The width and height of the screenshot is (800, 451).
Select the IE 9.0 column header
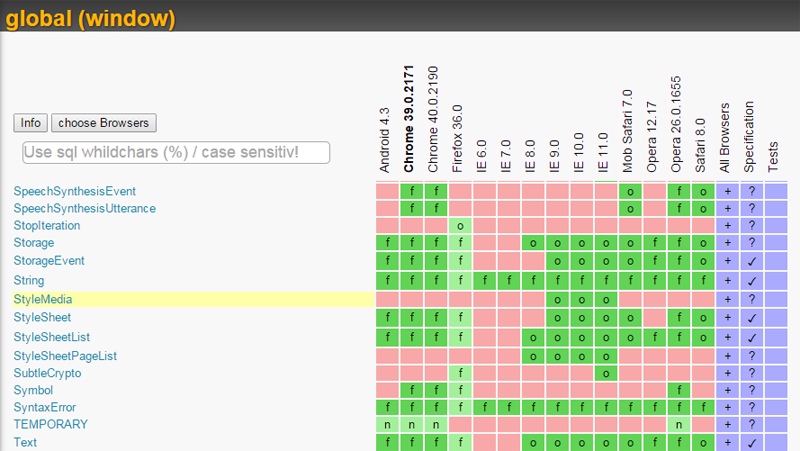point(555,156)
